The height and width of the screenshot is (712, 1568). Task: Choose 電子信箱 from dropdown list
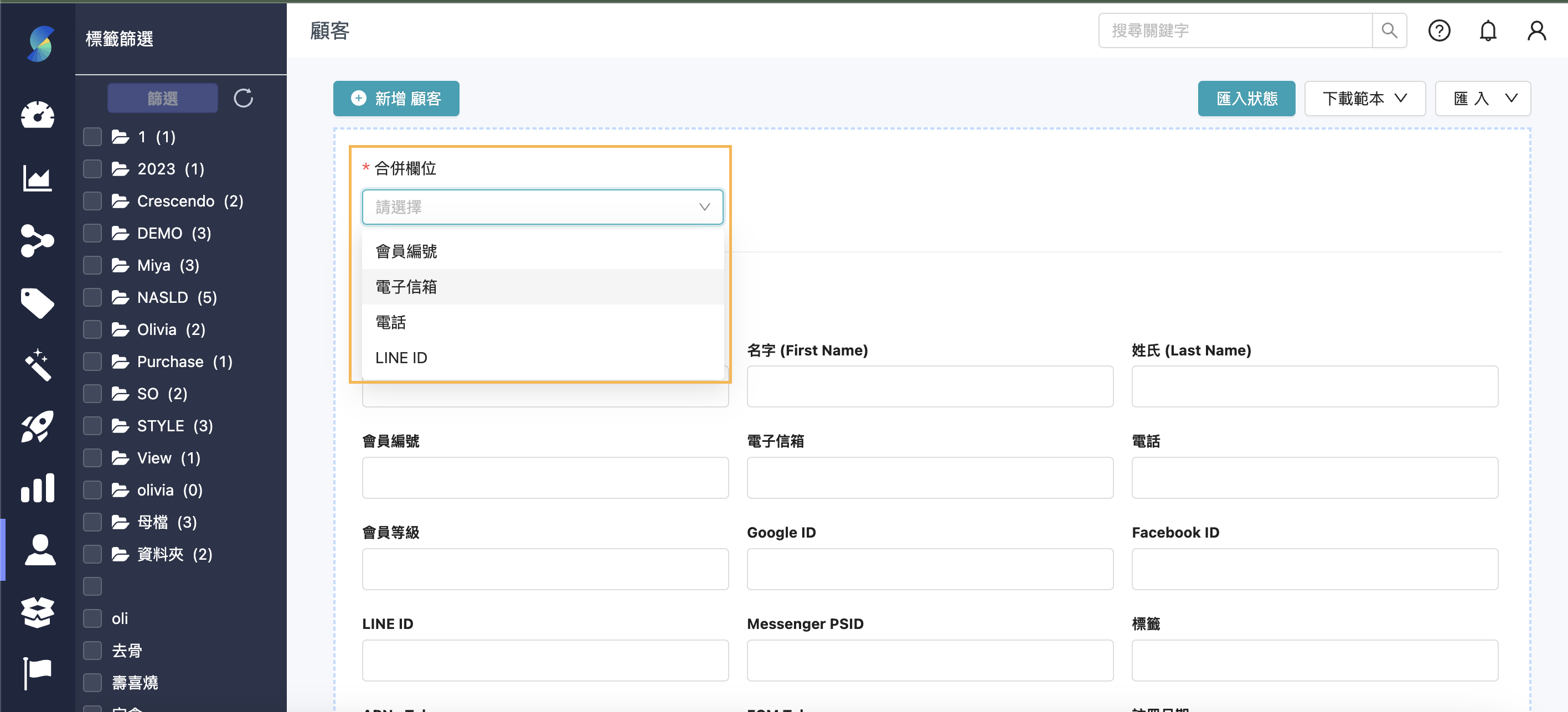(x=406, y=287)
